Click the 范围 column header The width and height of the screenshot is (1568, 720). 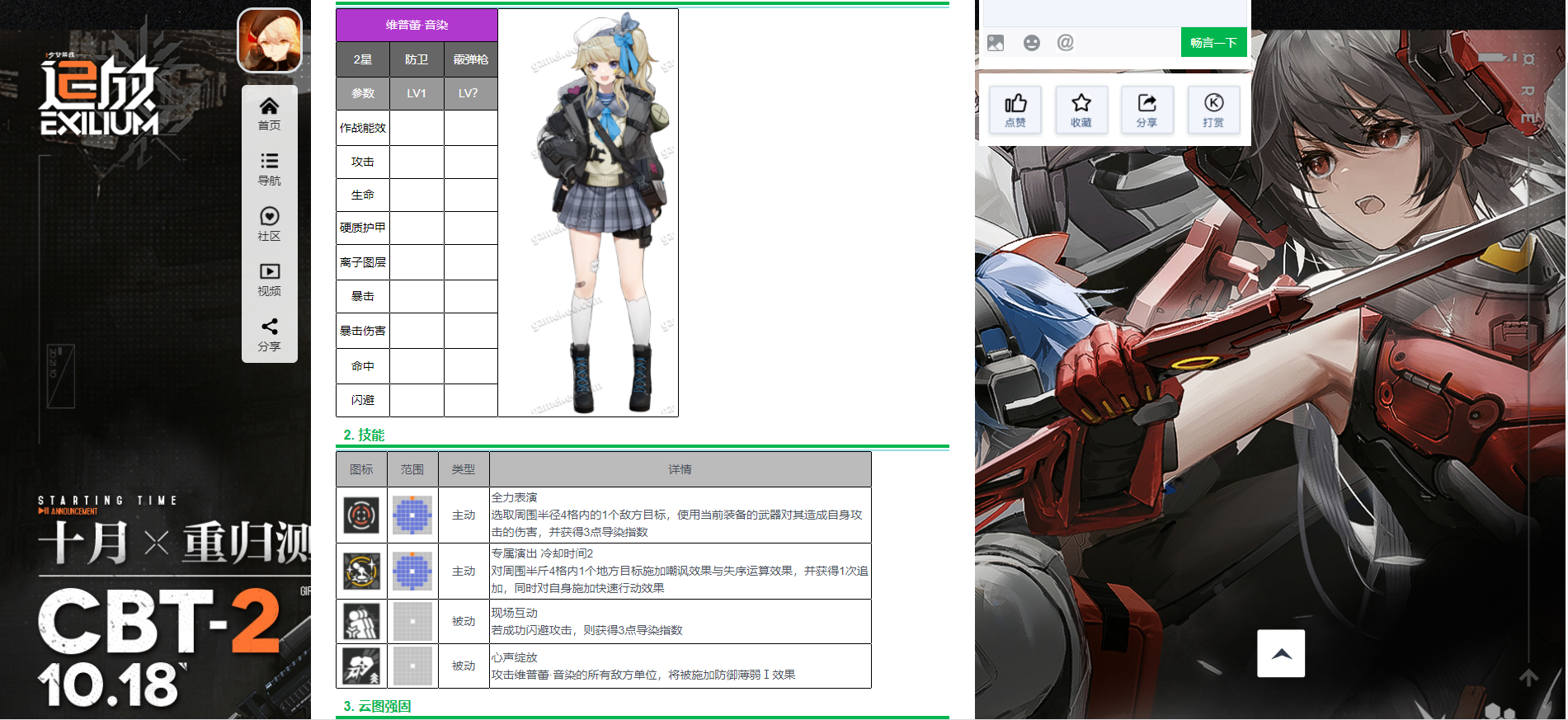(412, 469)
